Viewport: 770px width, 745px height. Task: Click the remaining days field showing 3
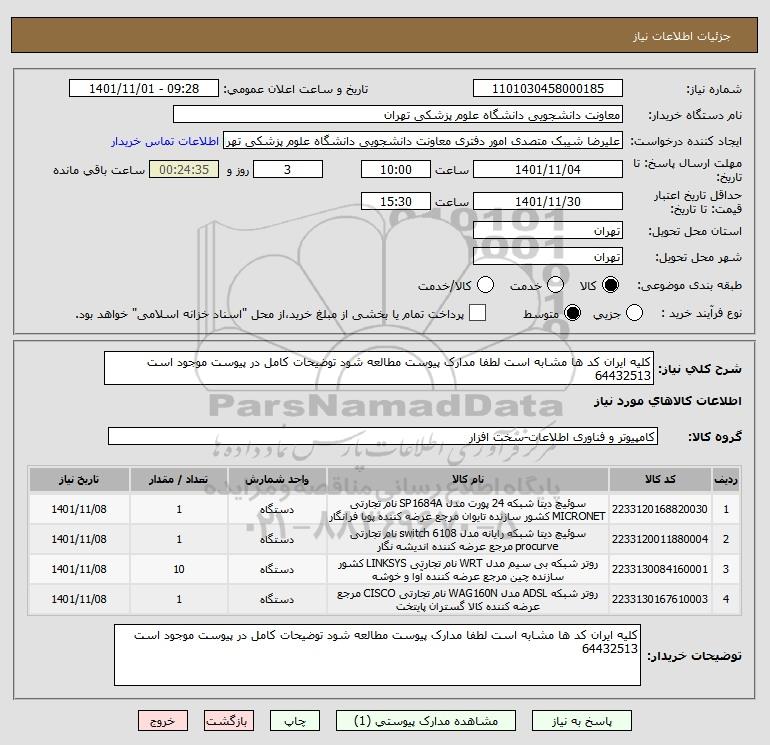(x=288, y=170)
